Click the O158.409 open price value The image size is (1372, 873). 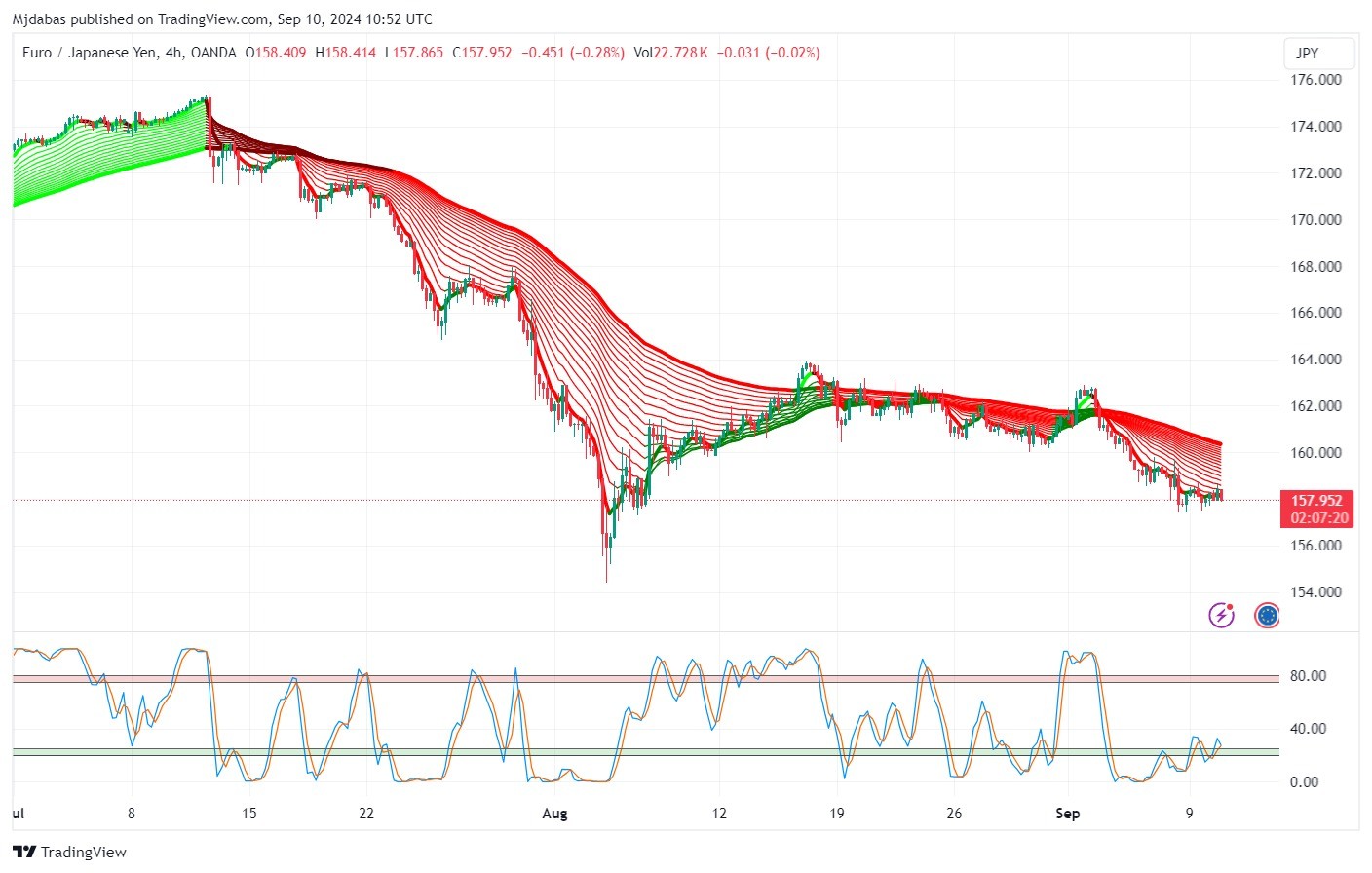276,53
